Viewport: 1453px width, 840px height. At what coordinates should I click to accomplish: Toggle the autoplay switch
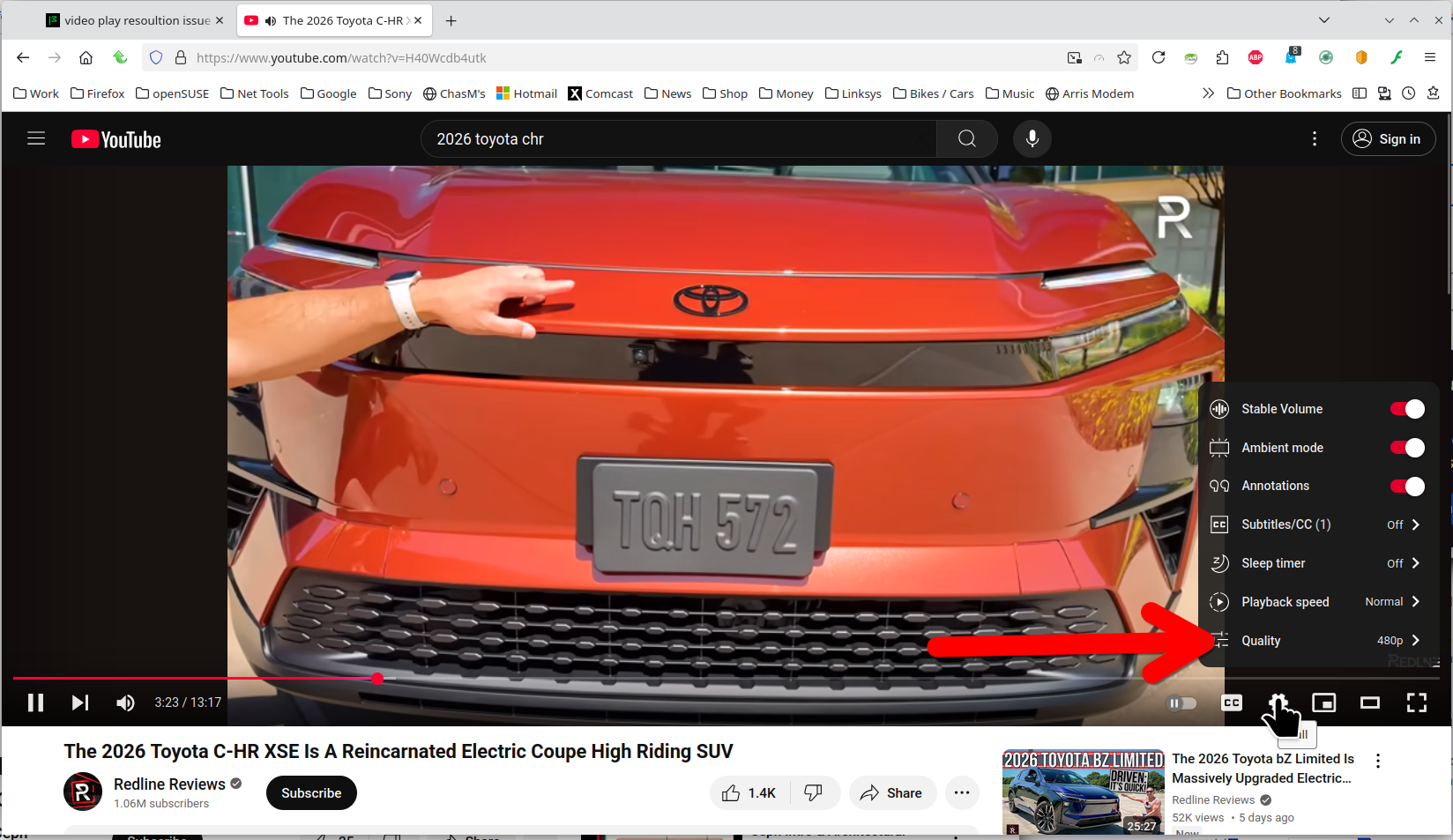(x=1181, y=703)
